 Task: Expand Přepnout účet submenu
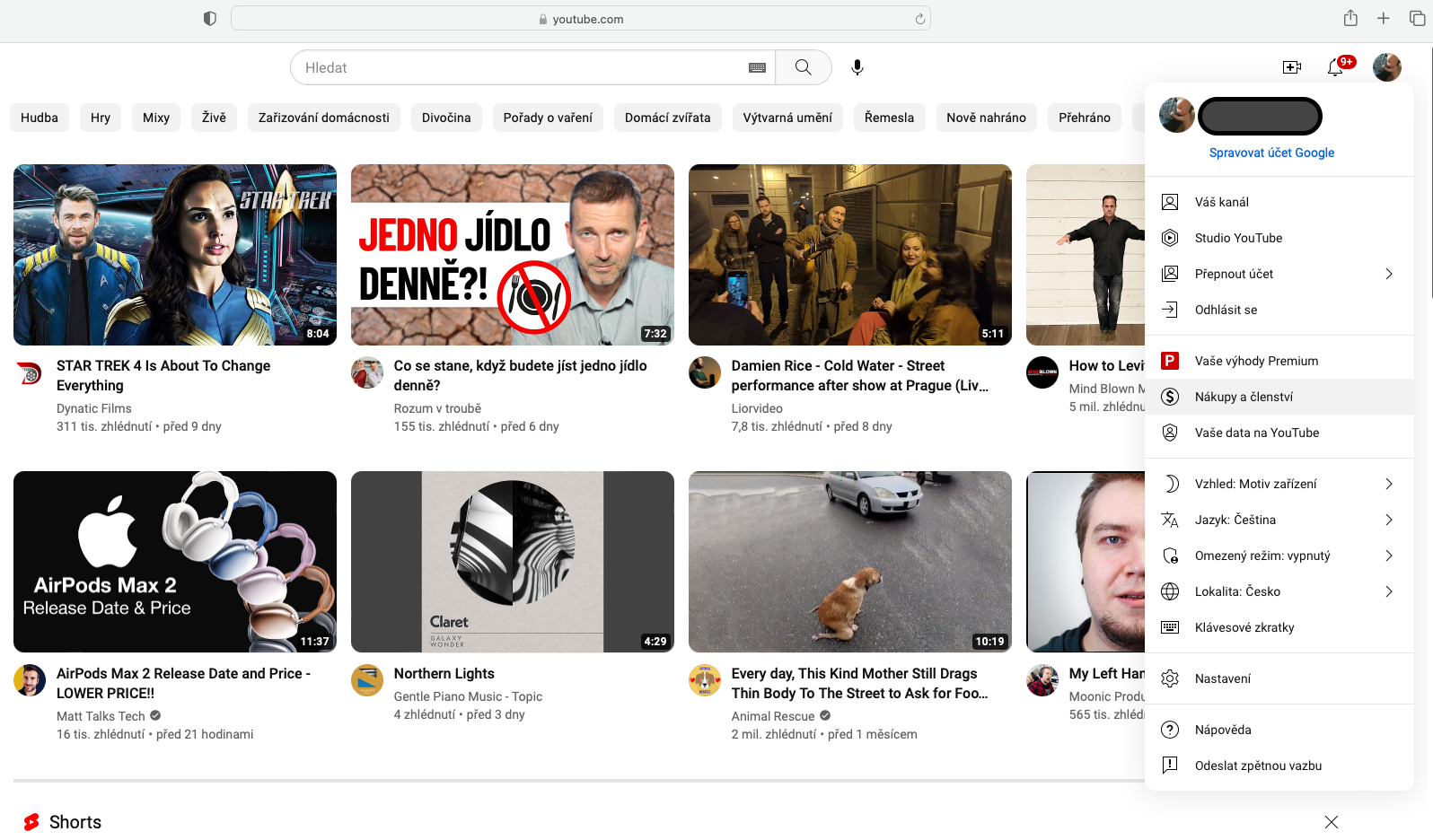coord(1279,274)
